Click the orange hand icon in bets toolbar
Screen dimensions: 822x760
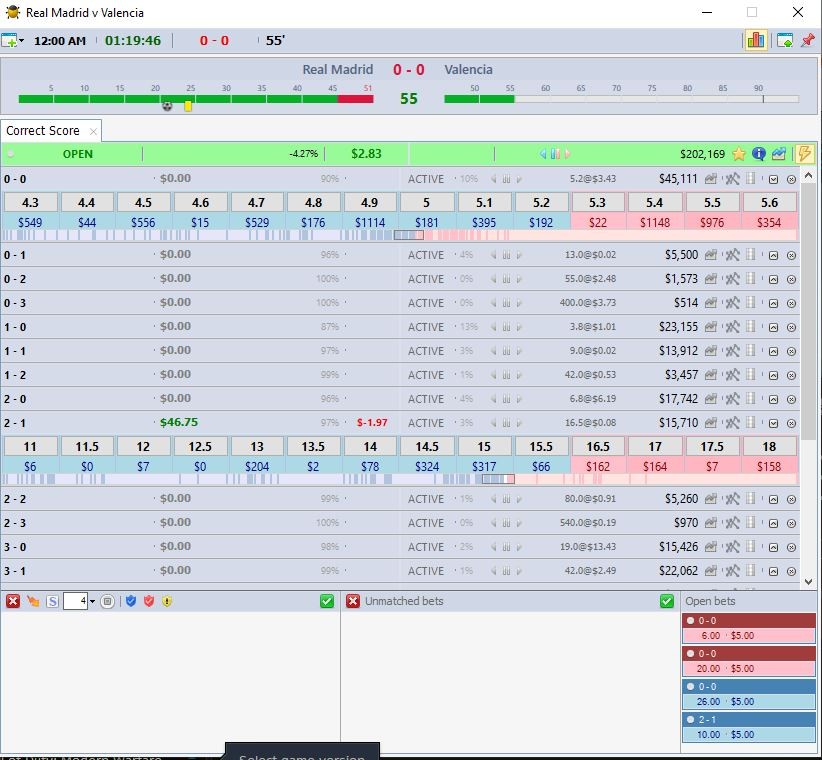(x=33, y=601)
